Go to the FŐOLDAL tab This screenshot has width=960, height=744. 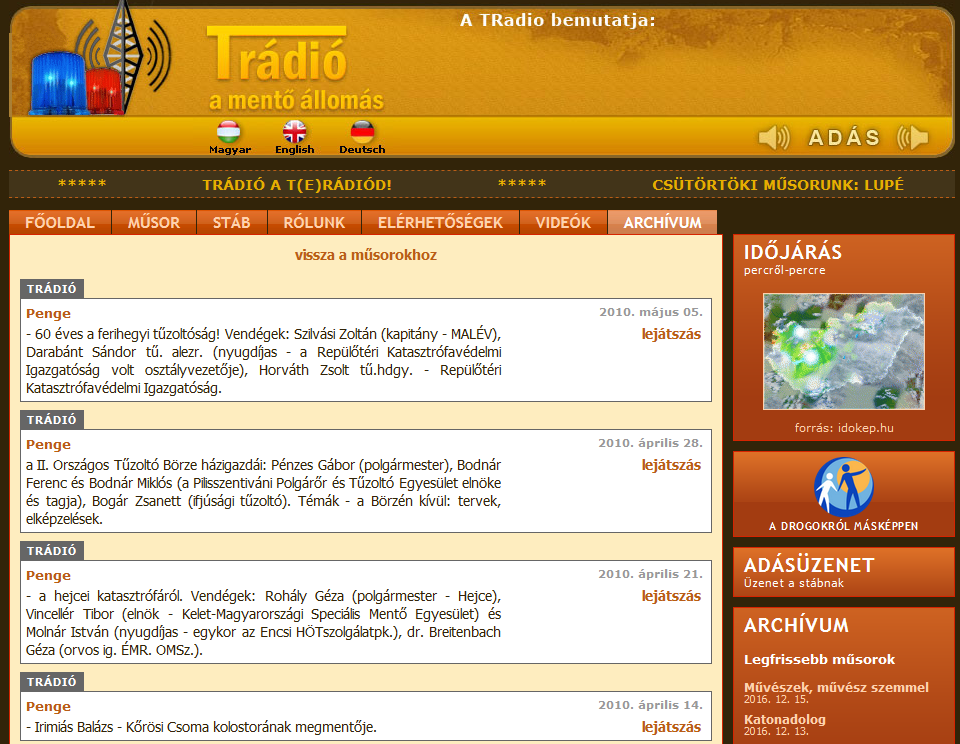pyautogui.click(x=60, y=222)
